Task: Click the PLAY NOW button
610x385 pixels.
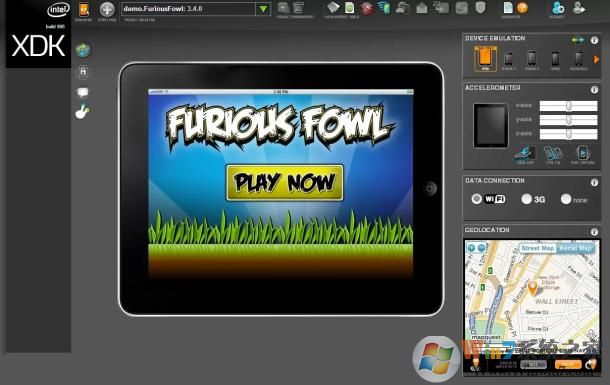Action: click(x=285, y=183)
